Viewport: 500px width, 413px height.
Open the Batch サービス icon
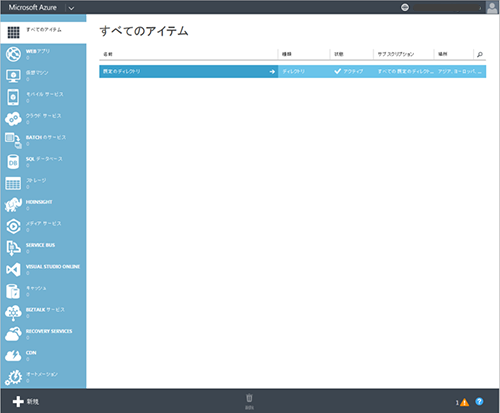tap(13, 140)
